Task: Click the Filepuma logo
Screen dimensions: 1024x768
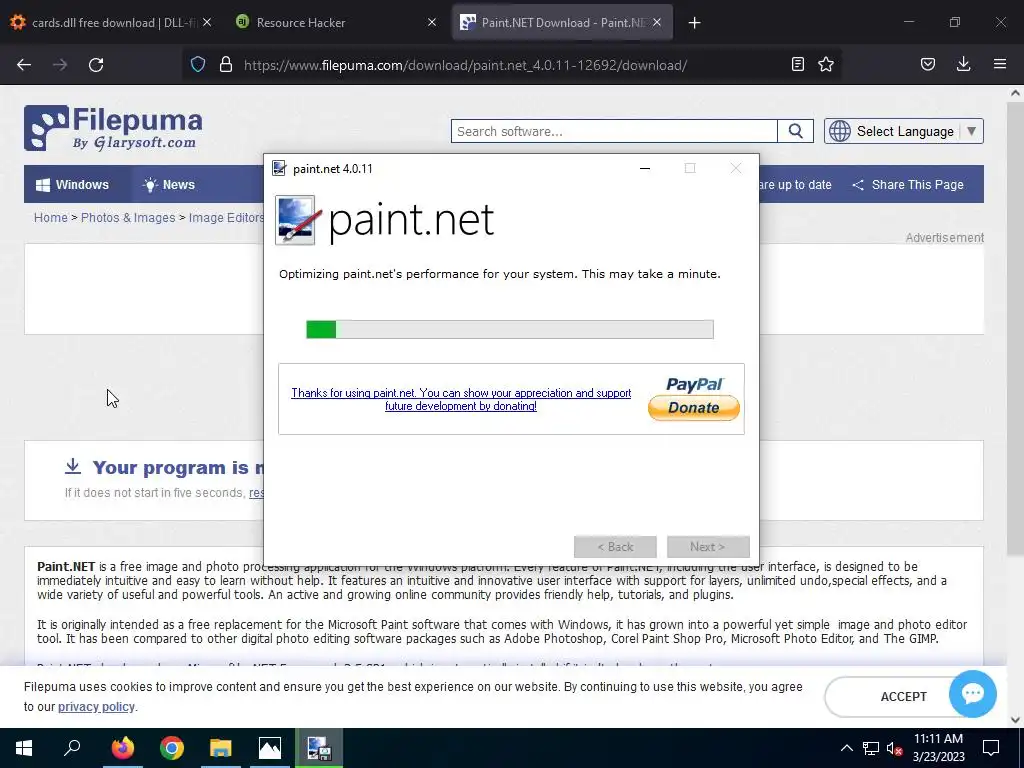Action: pos(113,128)
